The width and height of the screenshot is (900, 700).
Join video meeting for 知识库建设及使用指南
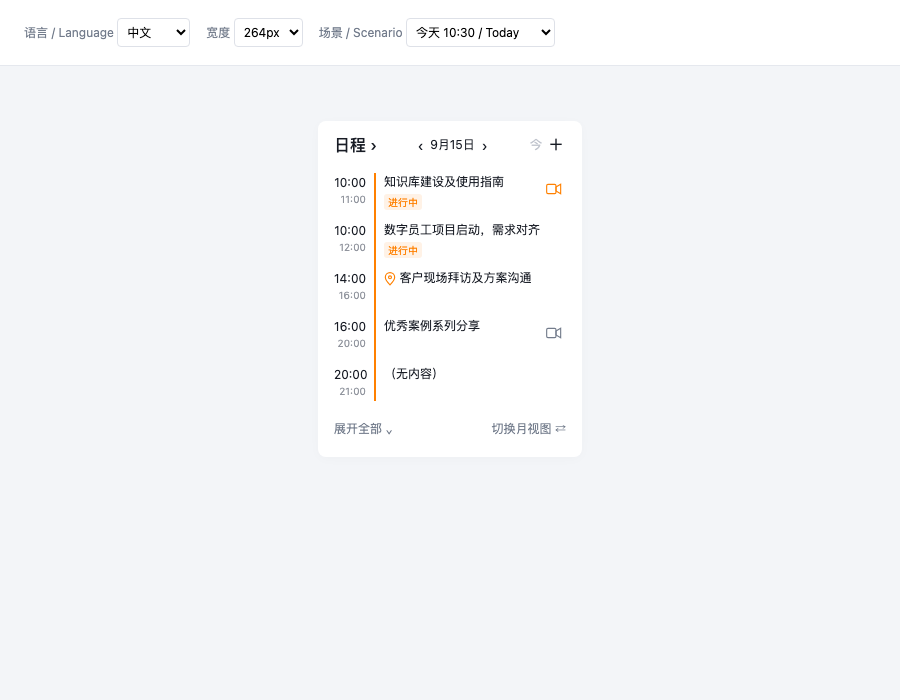[x=553, y=189]
